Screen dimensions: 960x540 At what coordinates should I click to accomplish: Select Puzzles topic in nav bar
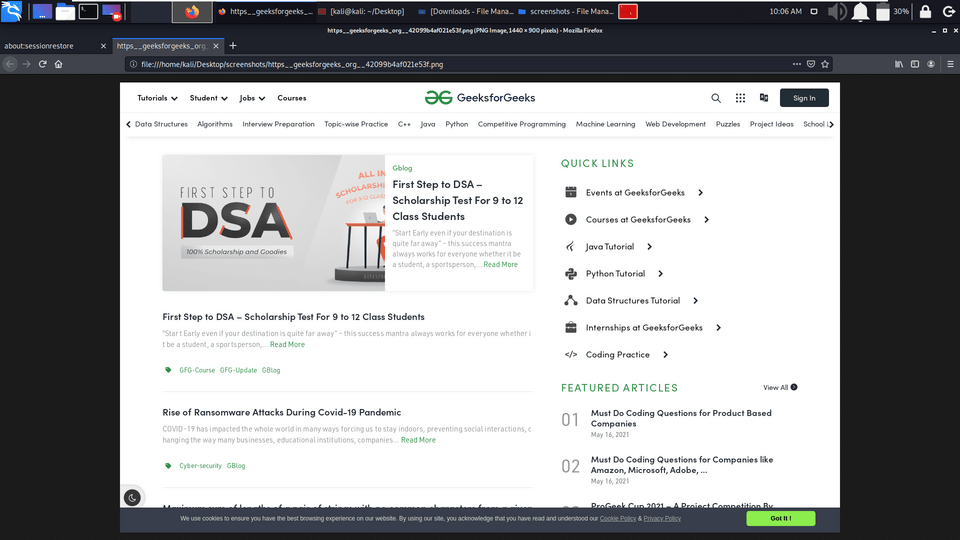(728, 124)
